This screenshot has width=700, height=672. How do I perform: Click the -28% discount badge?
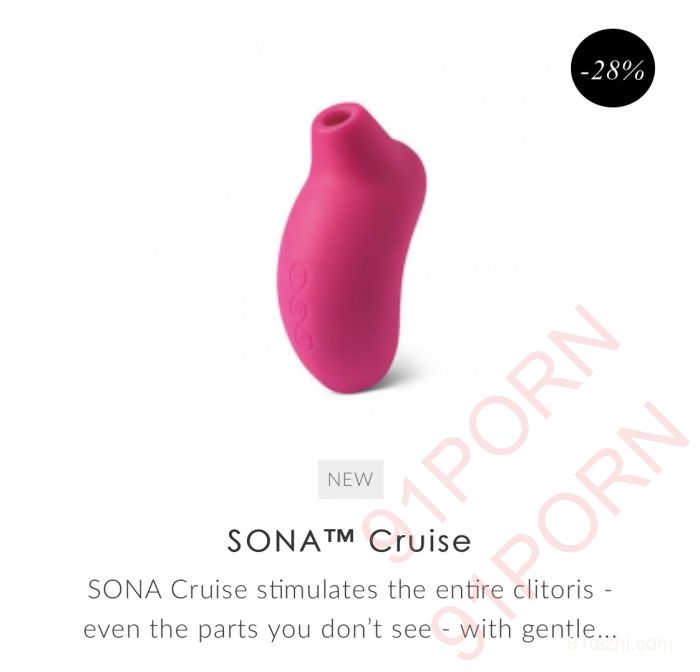[612, 68]
